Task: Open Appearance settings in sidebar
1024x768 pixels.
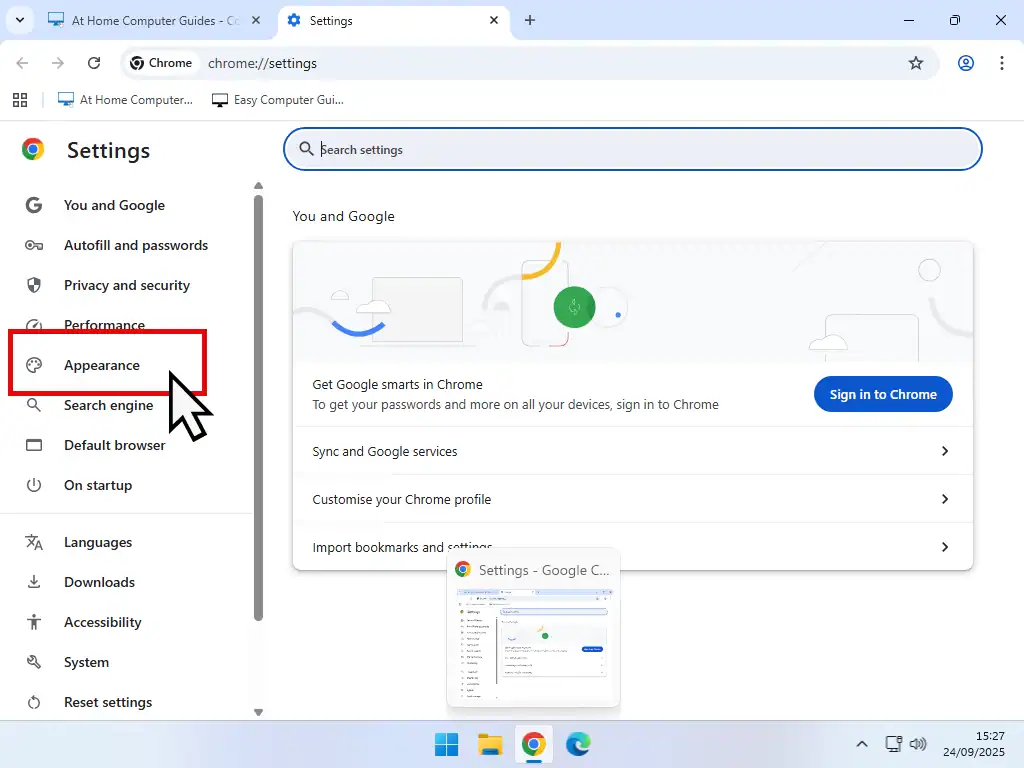Action: (x=102, y=365)
